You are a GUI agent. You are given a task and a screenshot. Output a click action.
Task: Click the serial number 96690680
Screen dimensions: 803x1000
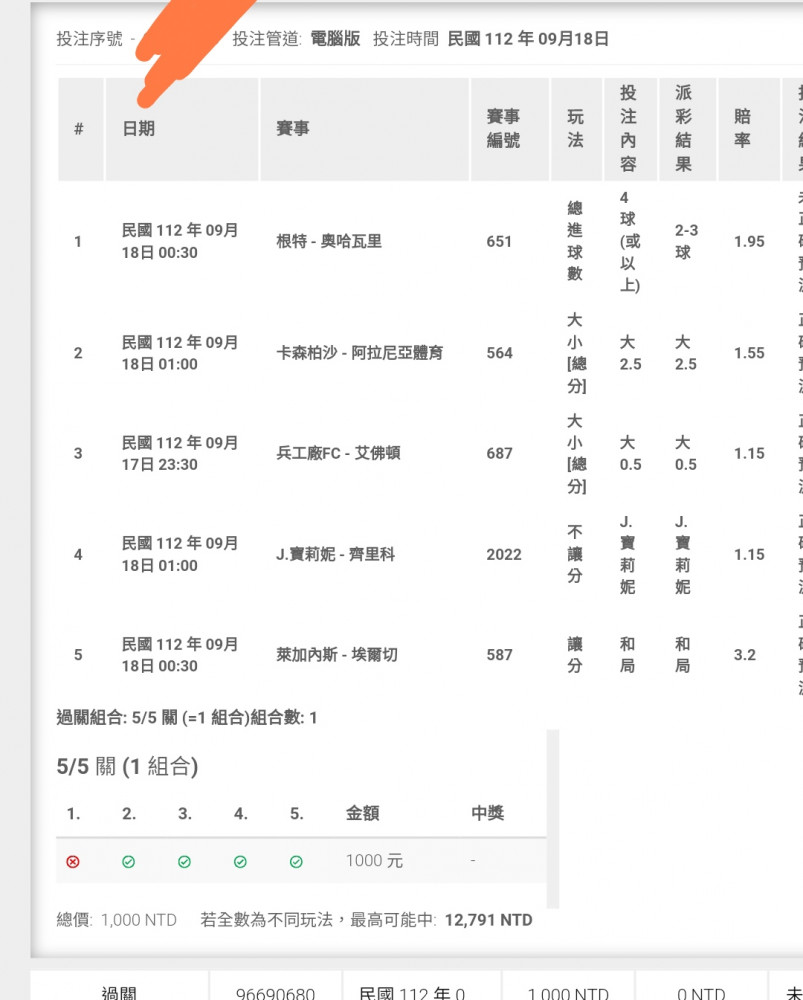[276, 992]
